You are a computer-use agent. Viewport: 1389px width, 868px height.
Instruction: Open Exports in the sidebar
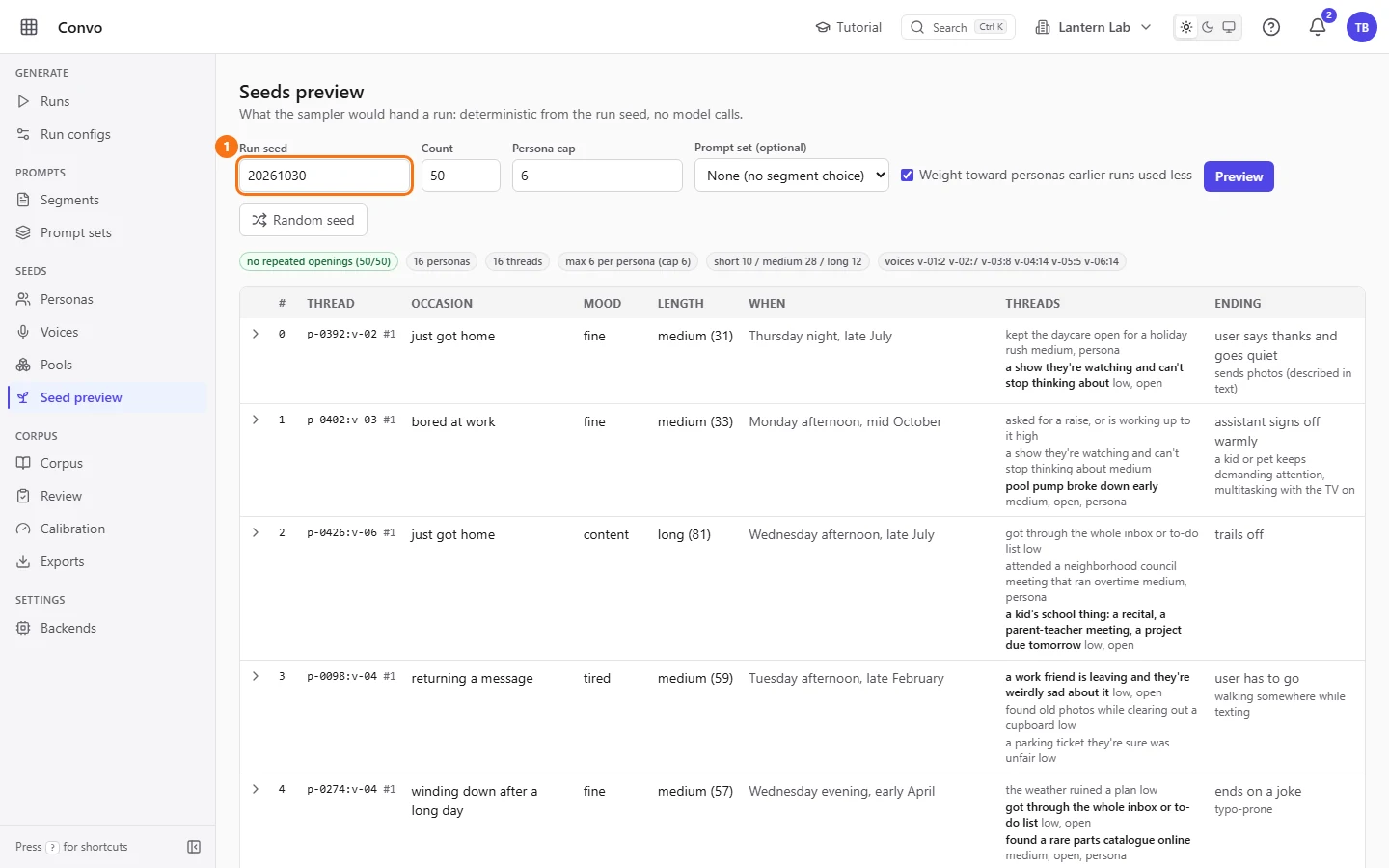(x=107, y=561)
